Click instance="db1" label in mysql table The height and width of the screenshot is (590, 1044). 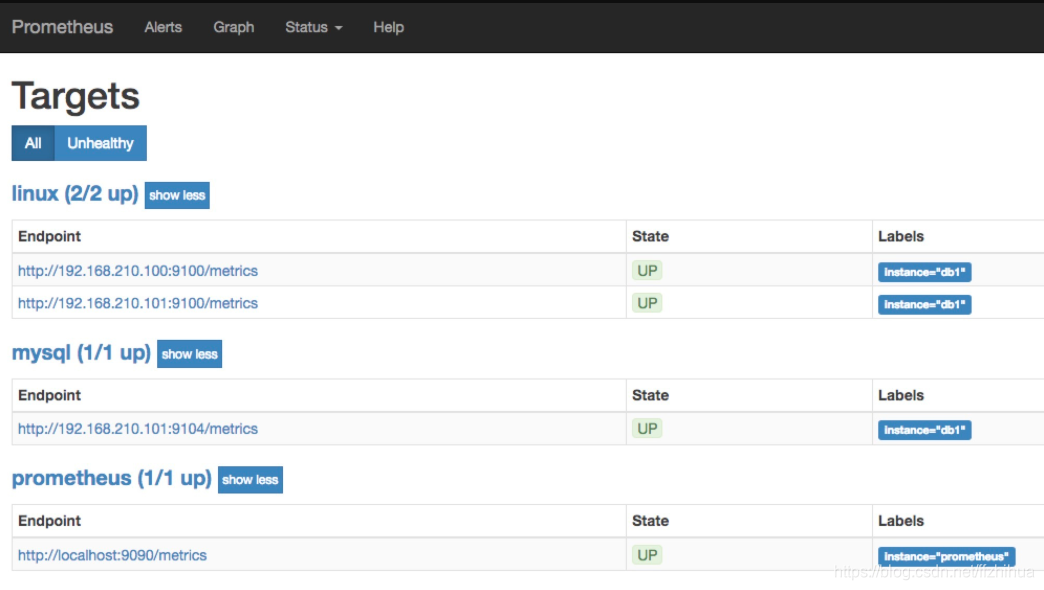[925, 430]
